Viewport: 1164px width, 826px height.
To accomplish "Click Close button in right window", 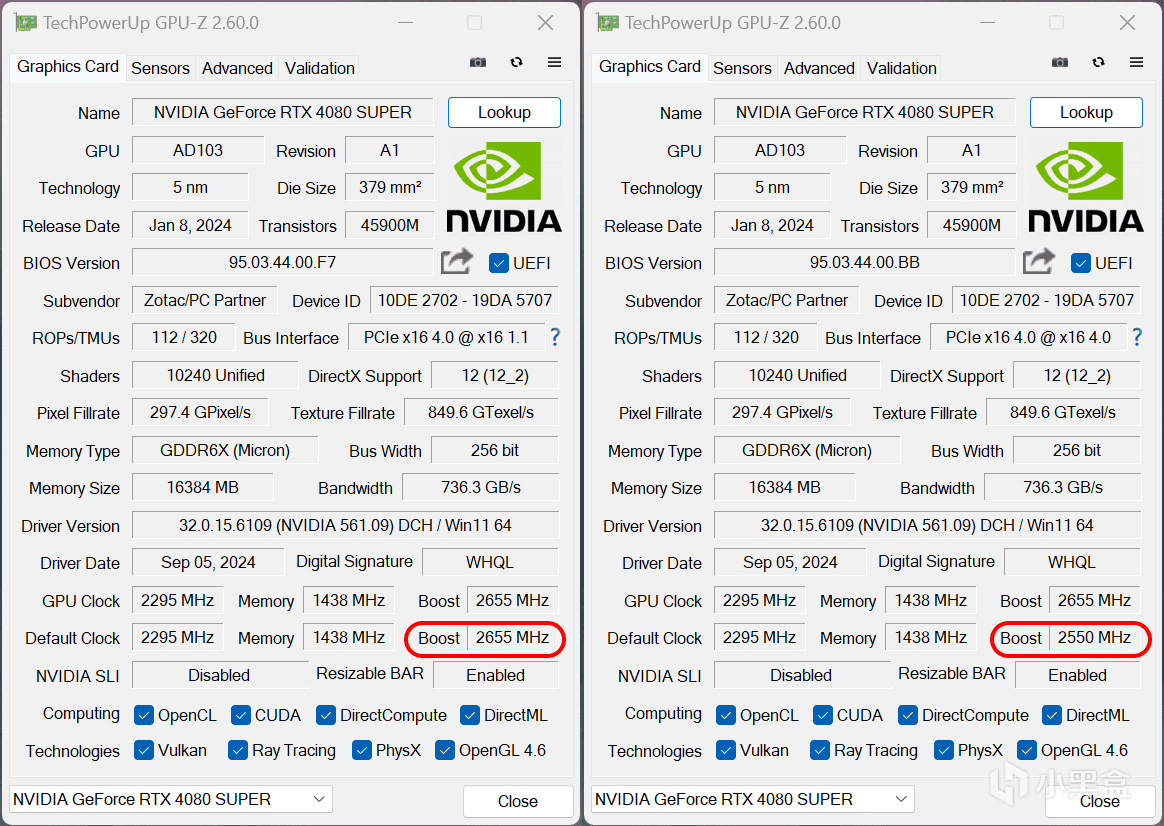I will pyautogui.click(x=1099, y=802).
